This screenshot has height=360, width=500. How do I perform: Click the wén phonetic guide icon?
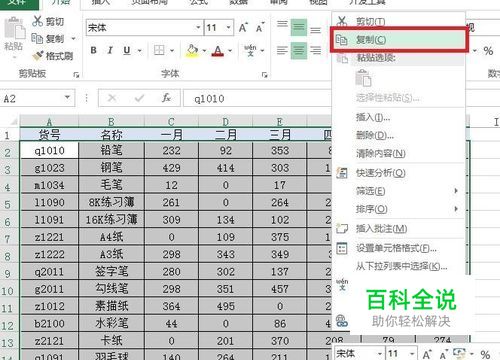tap(250, 50)
